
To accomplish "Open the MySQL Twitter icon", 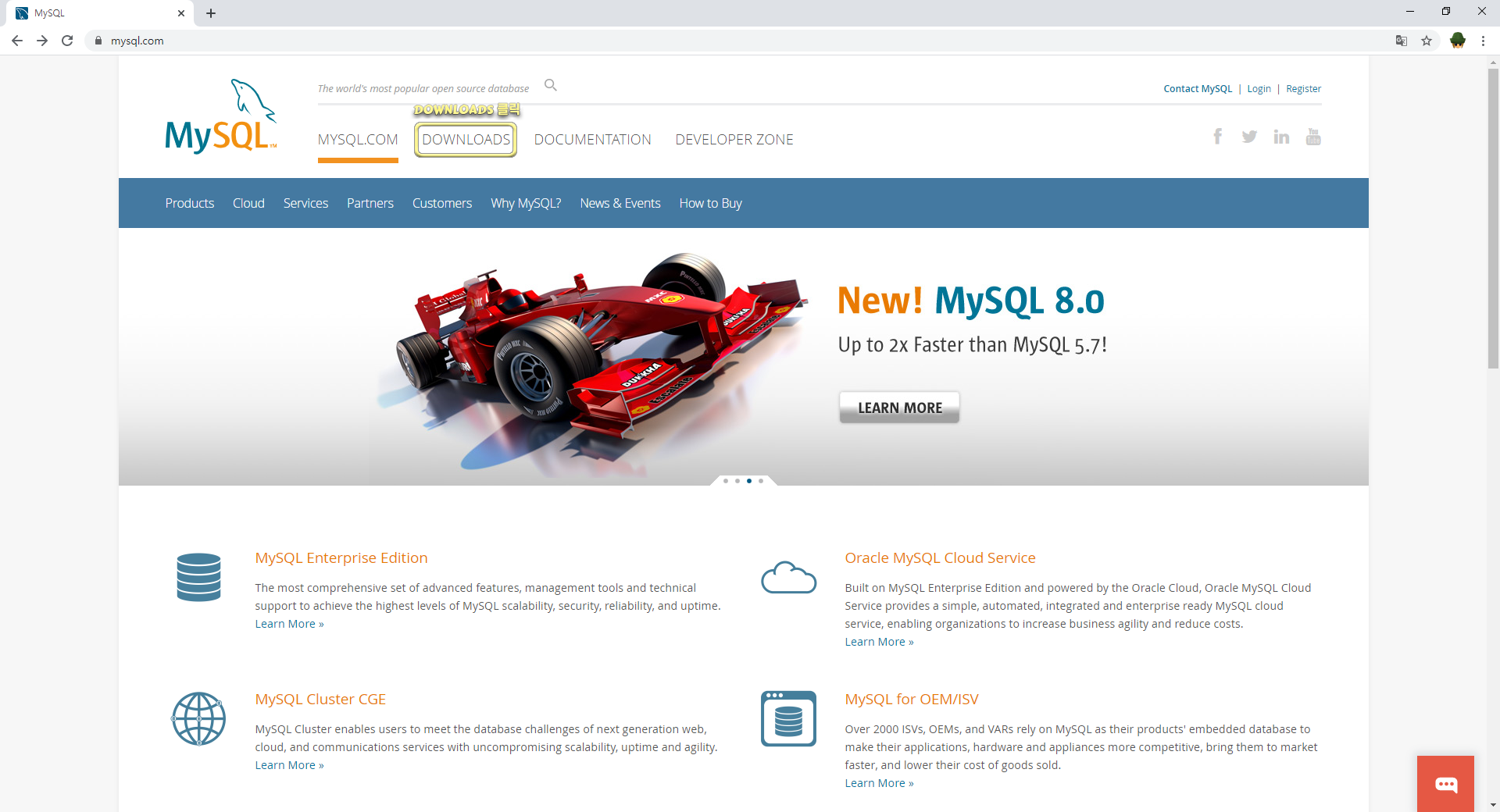I will pyautogui.click(x=1249, y=137).
